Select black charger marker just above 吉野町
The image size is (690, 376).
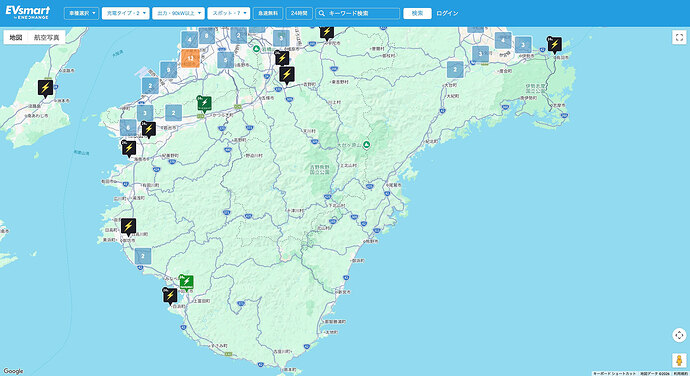(x=287, y=75)
